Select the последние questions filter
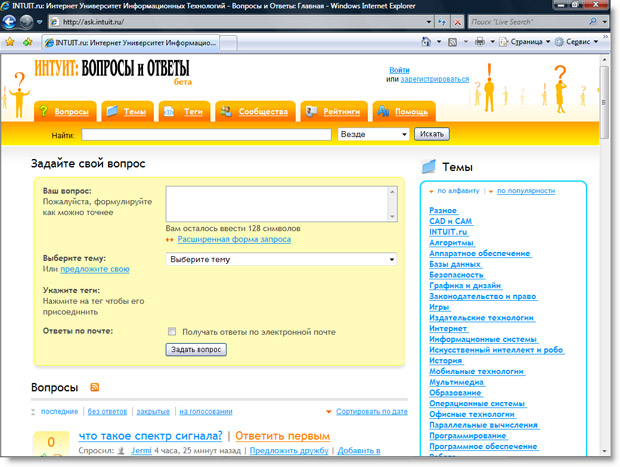 tap(59, 412)
